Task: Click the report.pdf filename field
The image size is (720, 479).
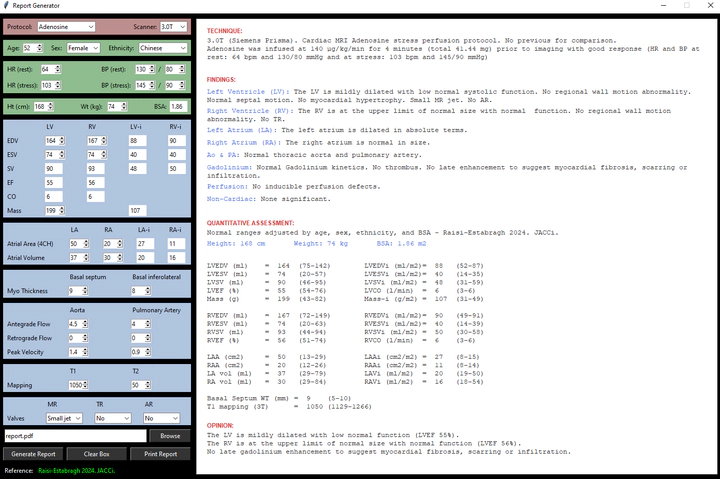Action: (76, 436)
